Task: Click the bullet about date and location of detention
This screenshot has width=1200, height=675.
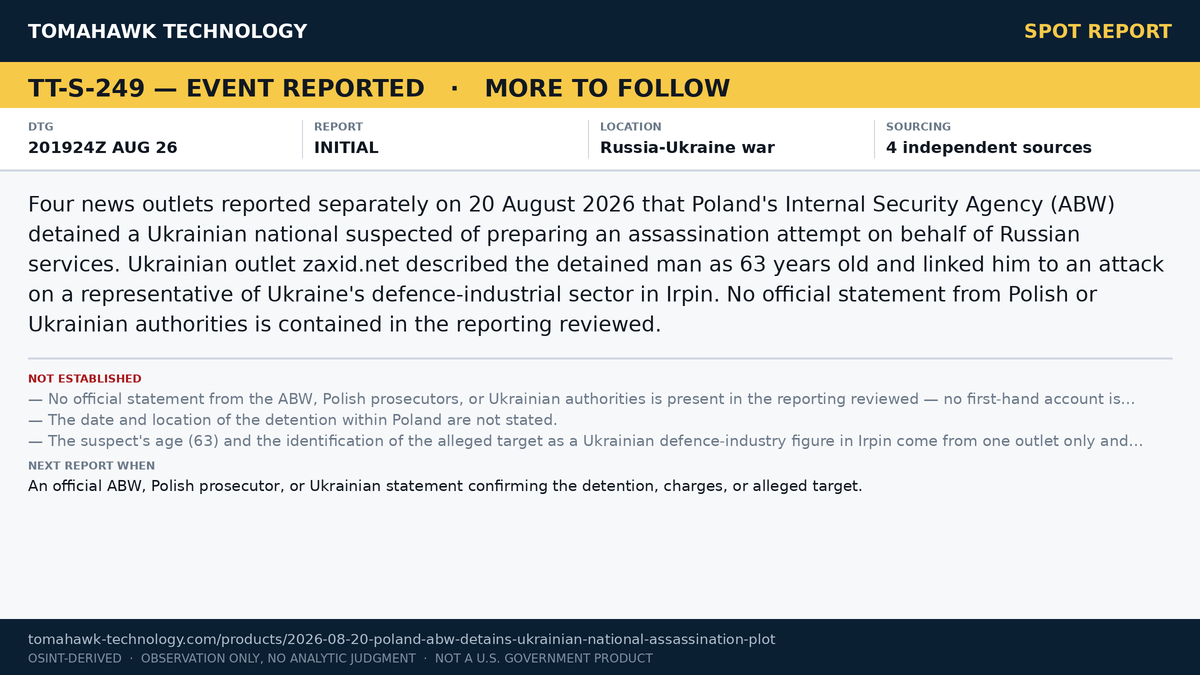Action: (293, 420)
